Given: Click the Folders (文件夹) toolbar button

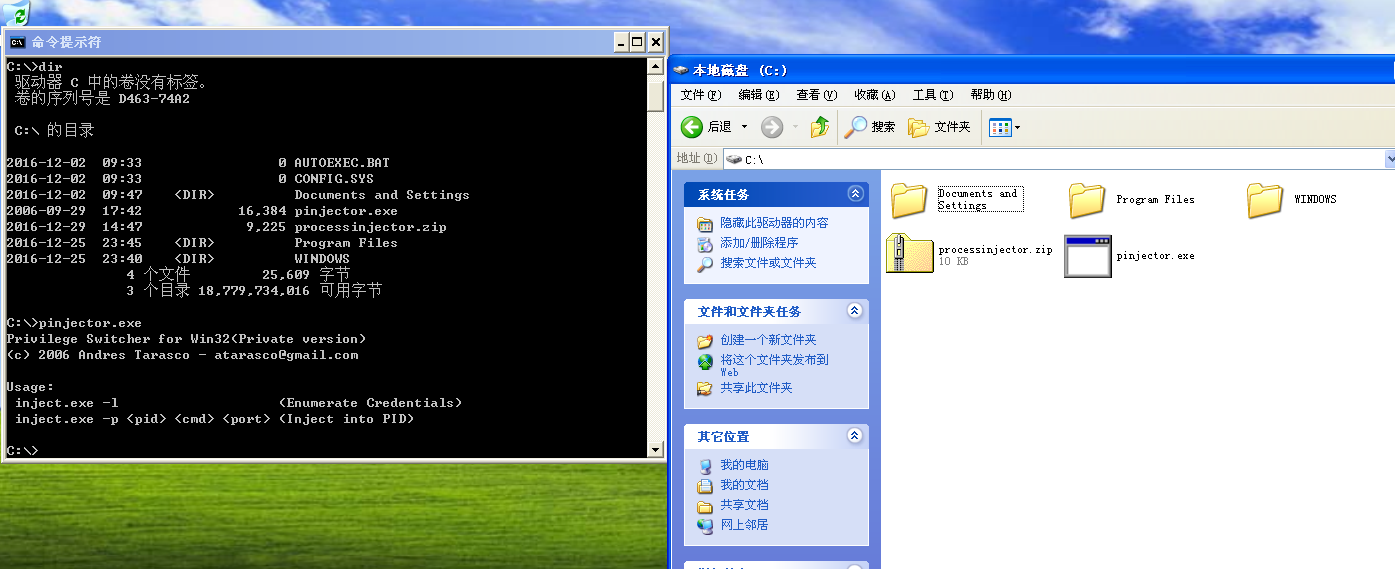Looking at the screenshot, I should 940,127.
